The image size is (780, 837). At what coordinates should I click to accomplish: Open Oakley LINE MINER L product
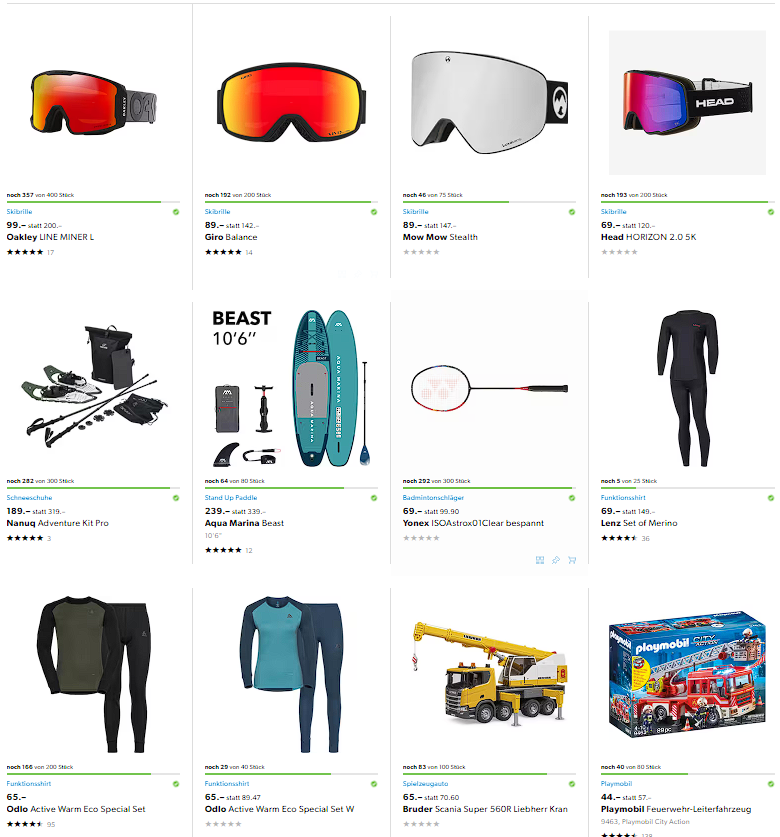50,237
